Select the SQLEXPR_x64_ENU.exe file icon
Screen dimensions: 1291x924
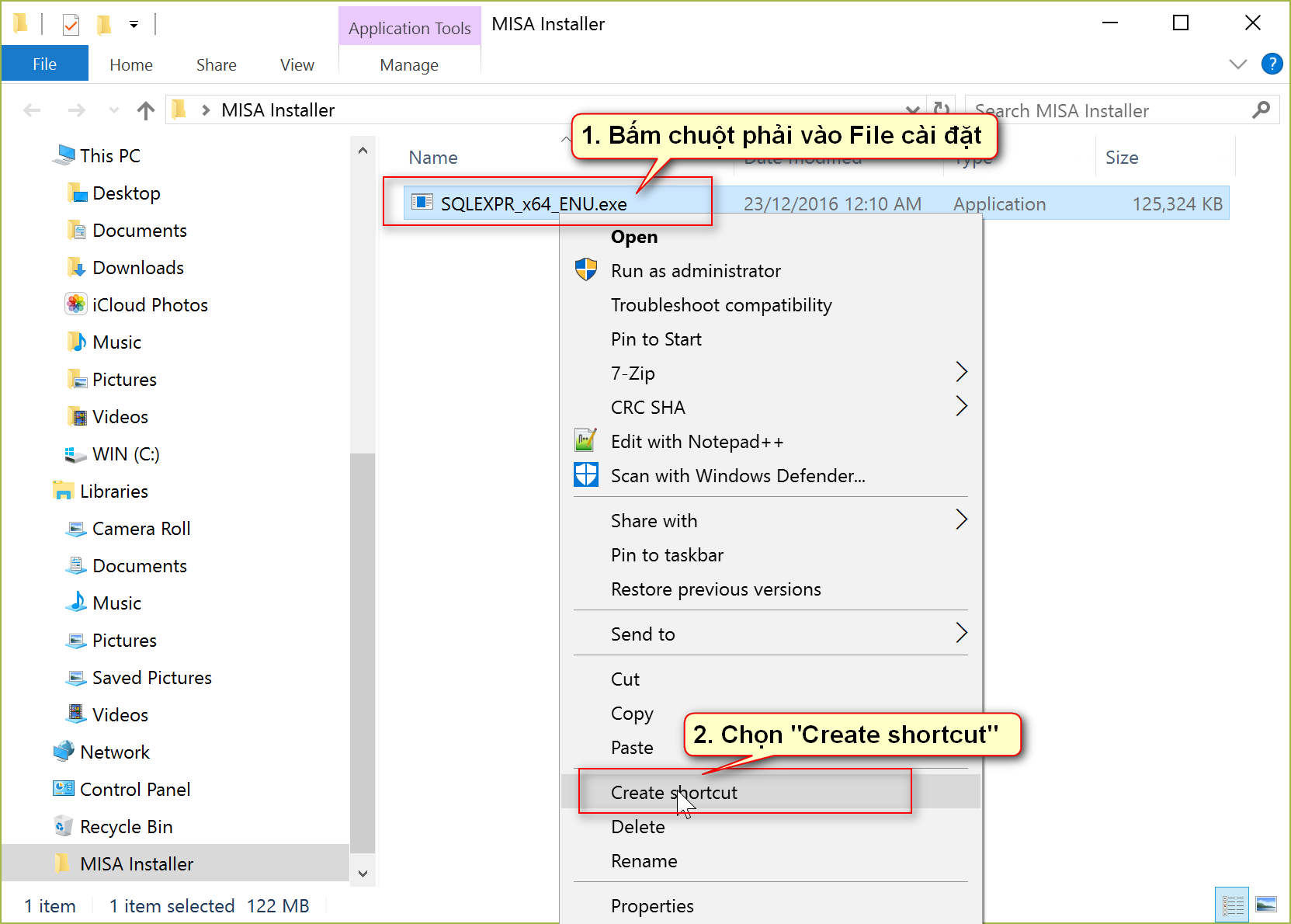(422, 203)
